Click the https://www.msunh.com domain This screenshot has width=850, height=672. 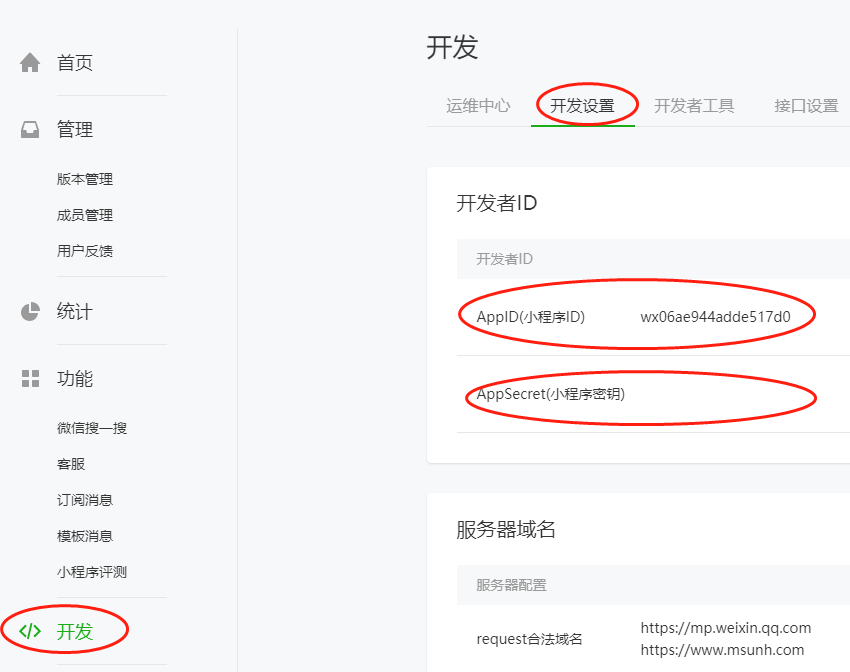(722, 650)
